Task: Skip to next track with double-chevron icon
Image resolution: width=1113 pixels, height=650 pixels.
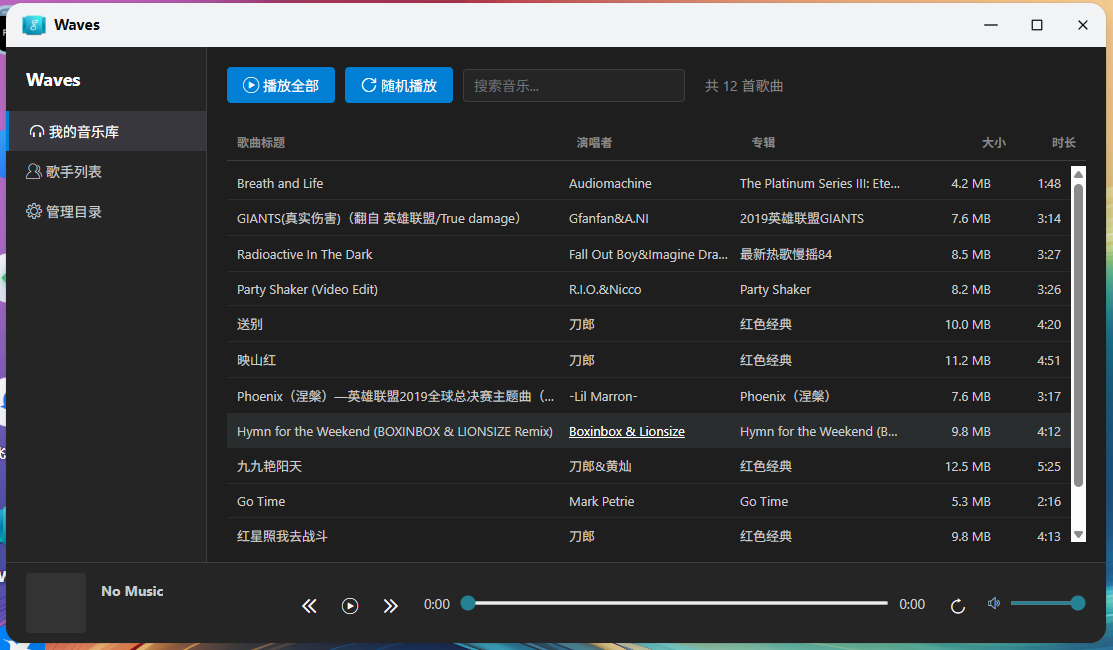Action: coord(390,605)
